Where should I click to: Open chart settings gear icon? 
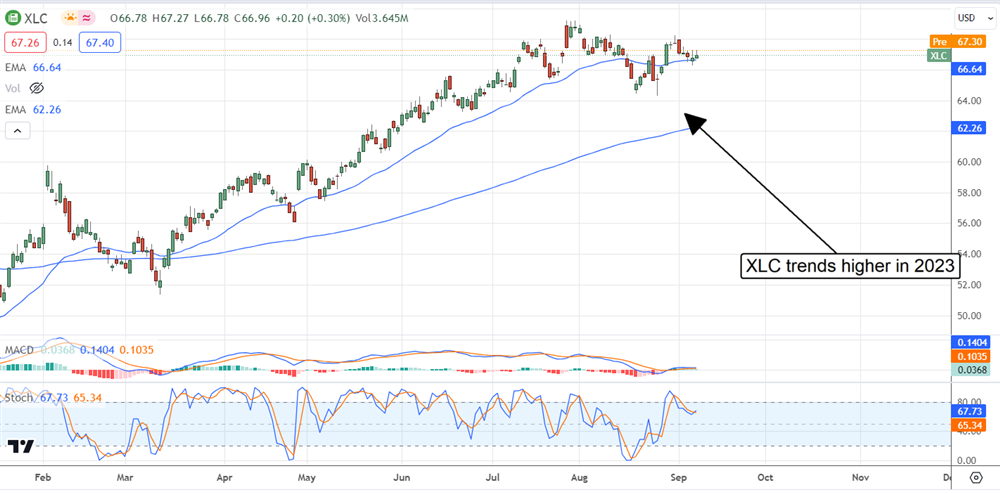[x=976, y=477]
